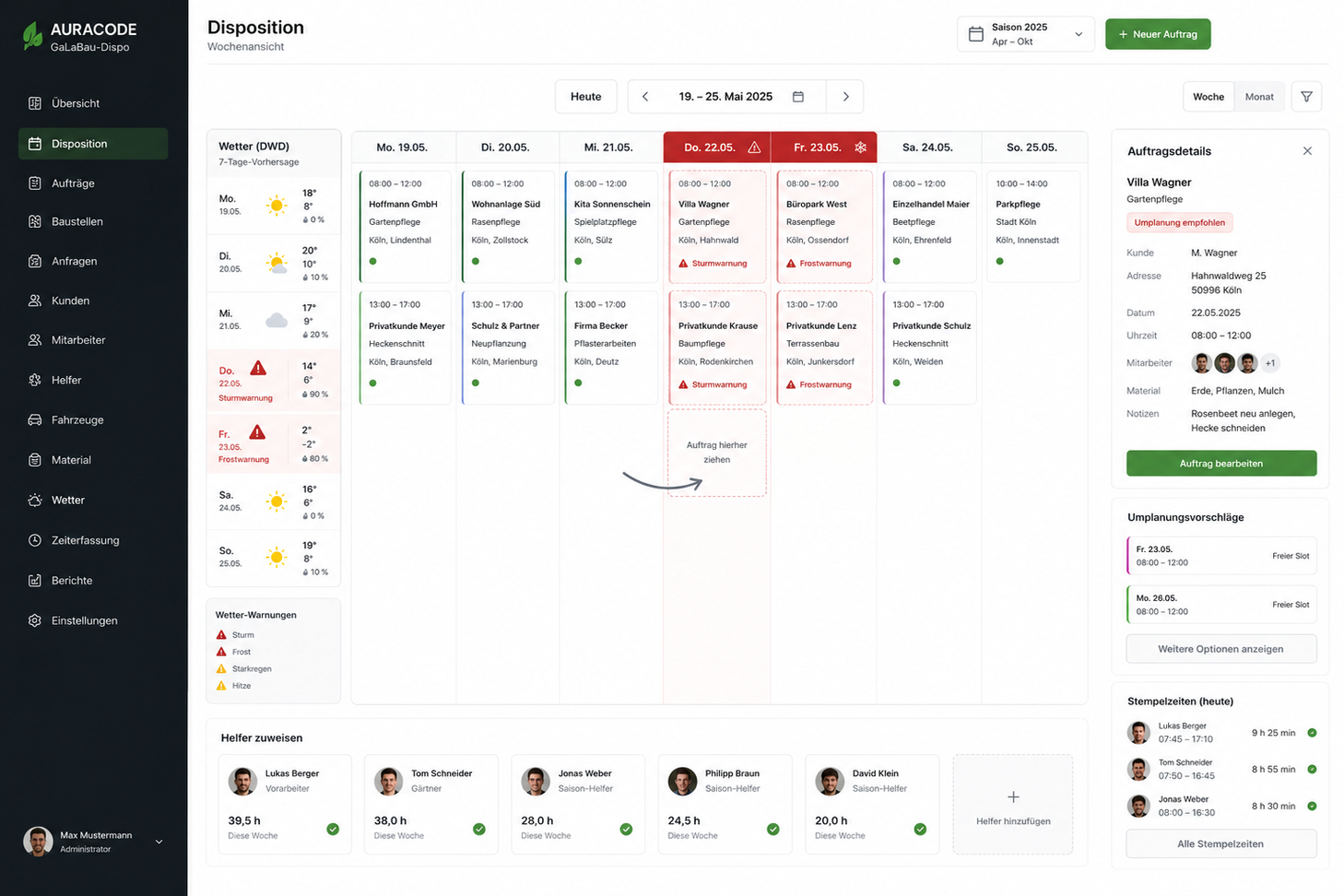Click the Fahrzeuge vehicle icon in the sidebar
This screenshot has width=1344, height=896.
coord(35,420)
